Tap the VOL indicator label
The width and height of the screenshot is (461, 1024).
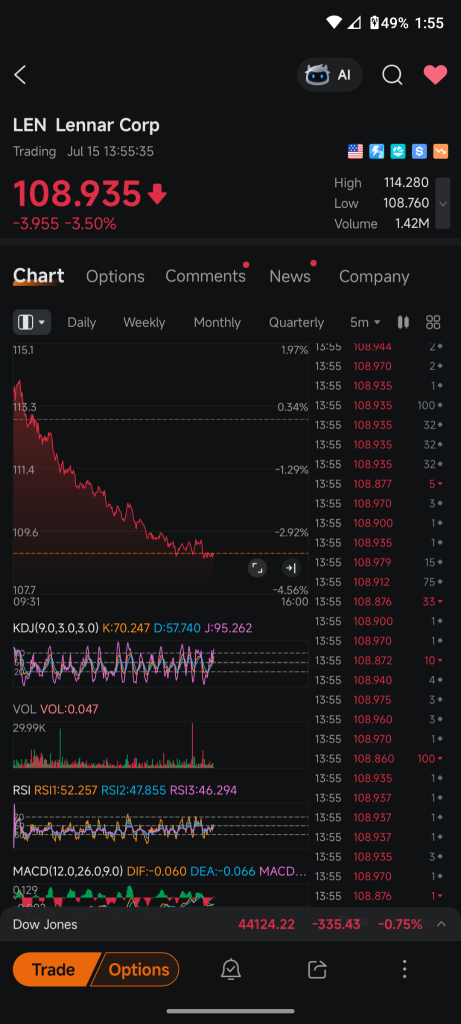point(25,709)
